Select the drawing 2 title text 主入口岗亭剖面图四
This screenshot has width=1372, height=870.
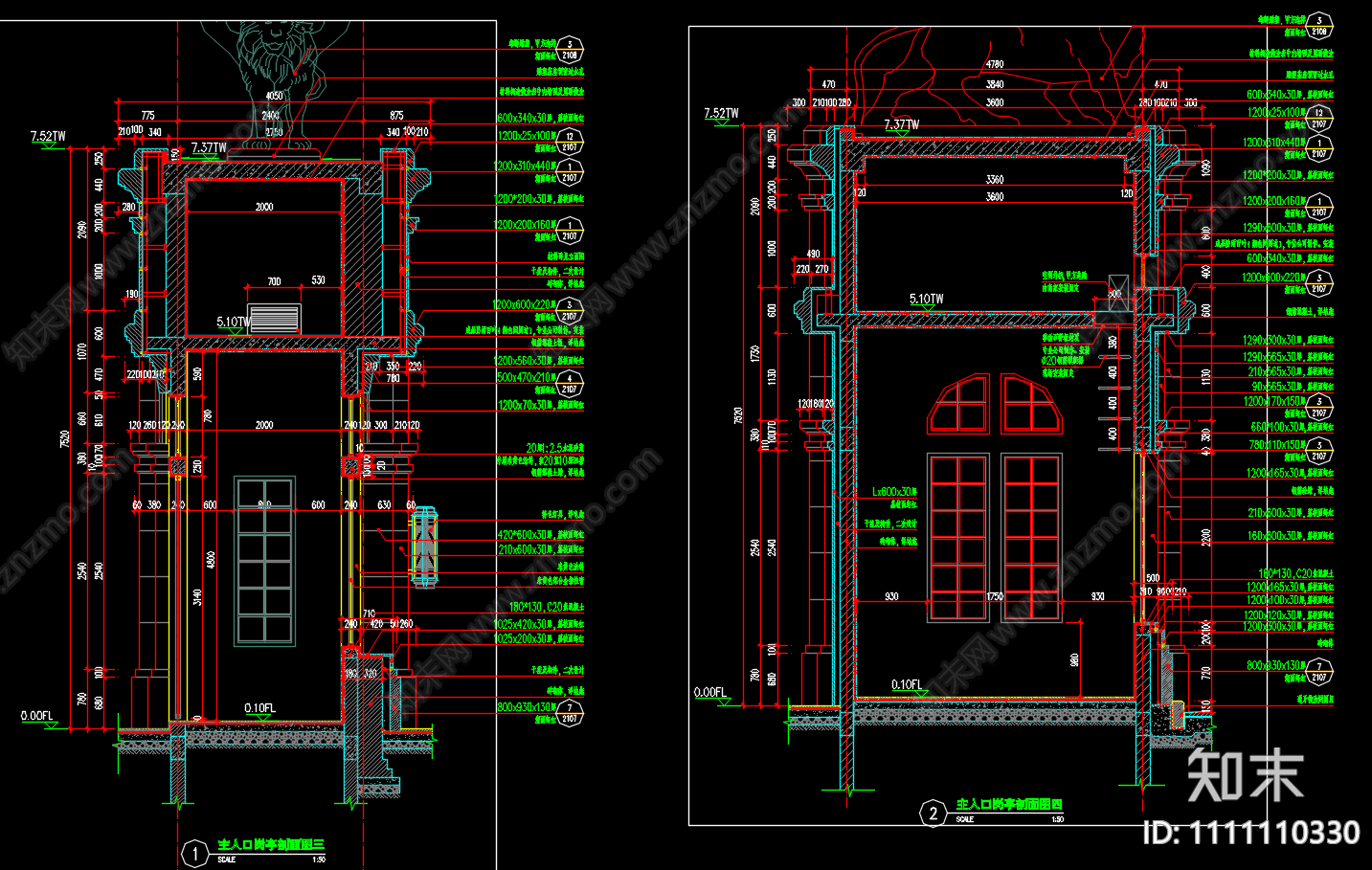click(x=1010, y=805)
